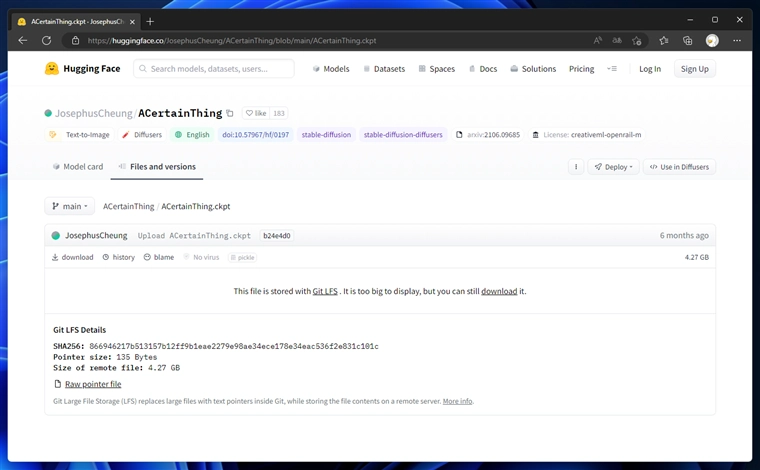The width and height of the screenshot is (760, 470).
Task: Go back with browser back arrow
Action: pyautogui.click(x=23, y=41)
